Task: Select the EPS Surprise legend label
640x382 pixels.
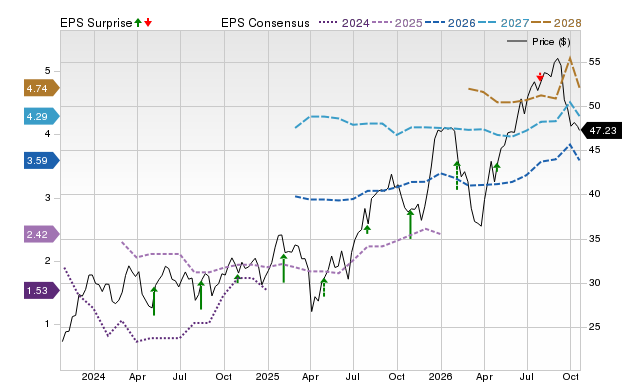Action: 96,23
